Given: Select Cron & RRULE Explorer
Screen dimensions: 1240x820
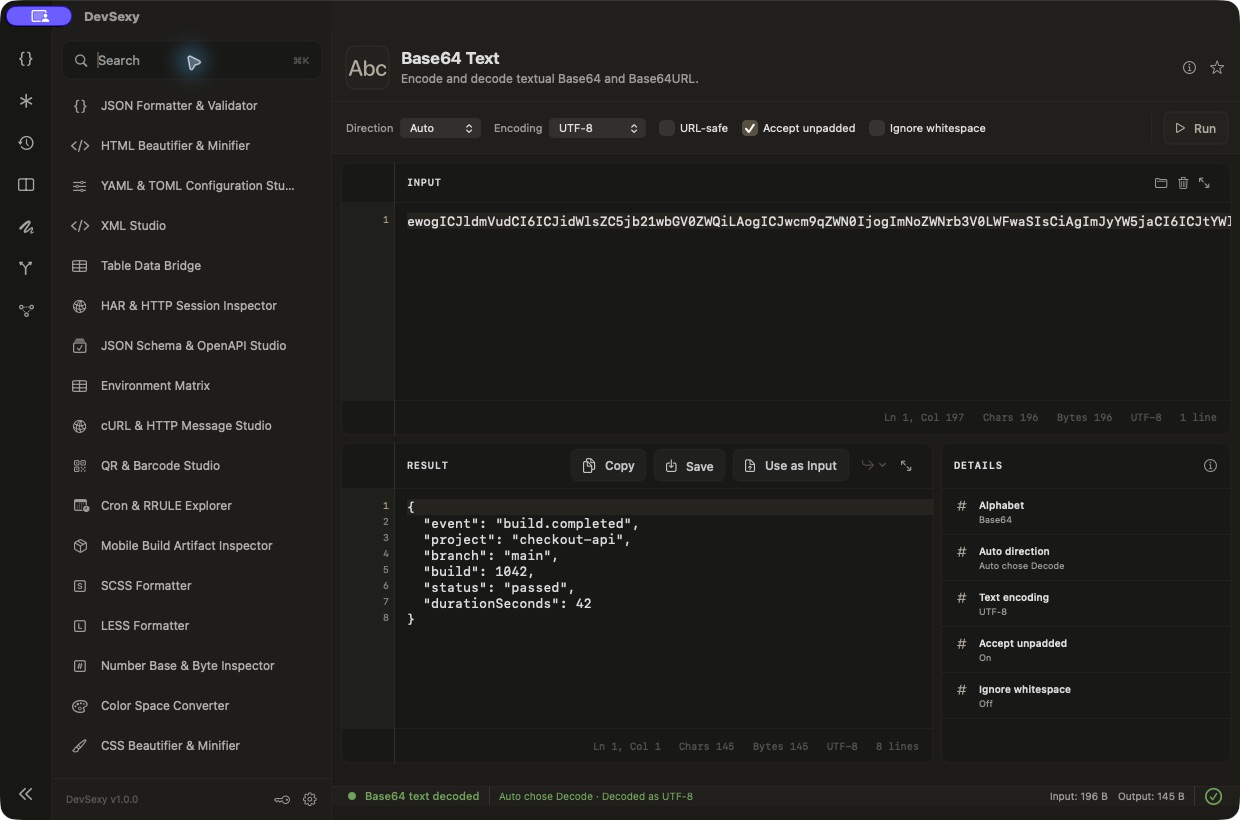Looking at the screenshot, I should click(x=191, y=506).
